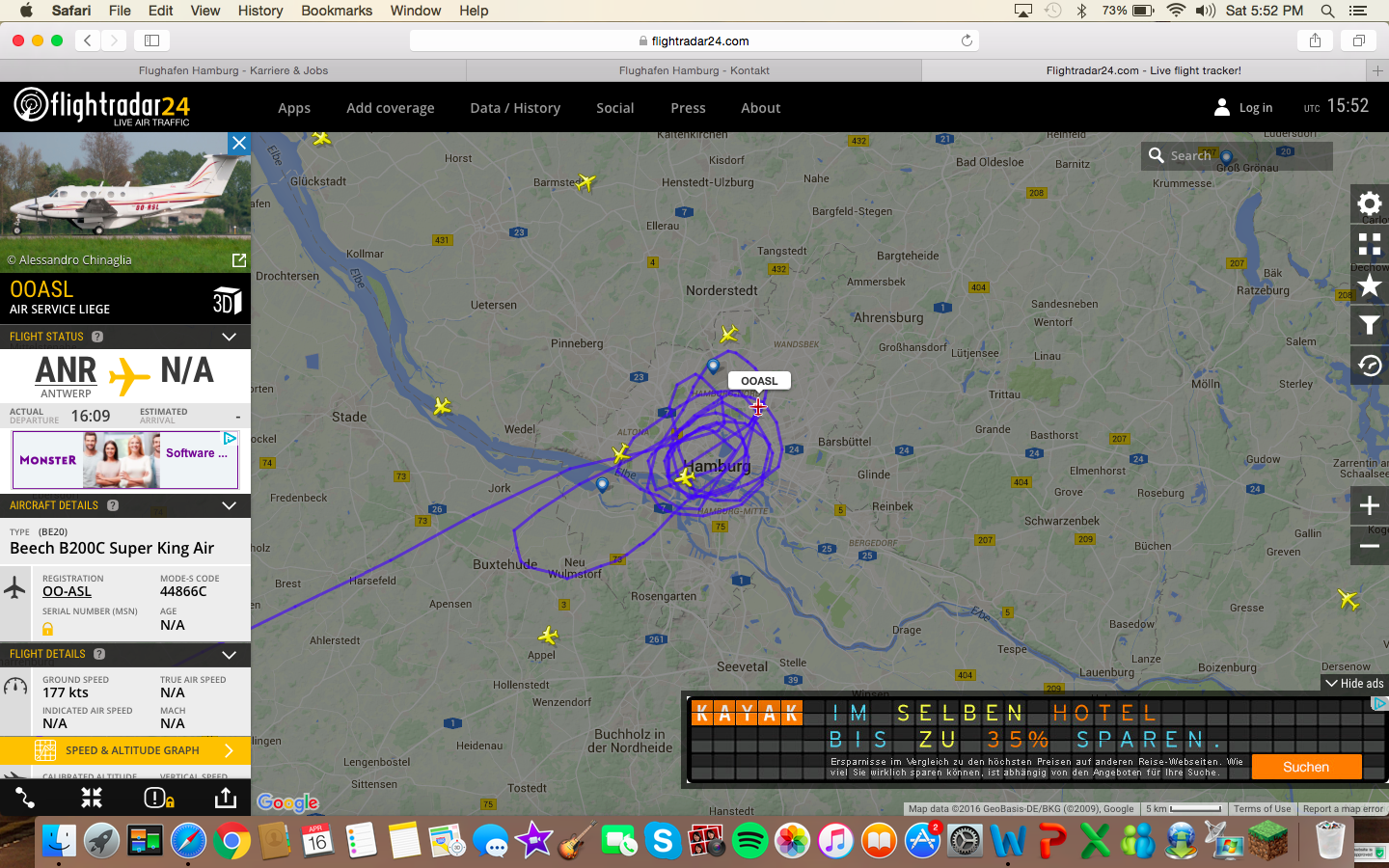
Task: Open the OO-ASL registration link
Action: 67,591
